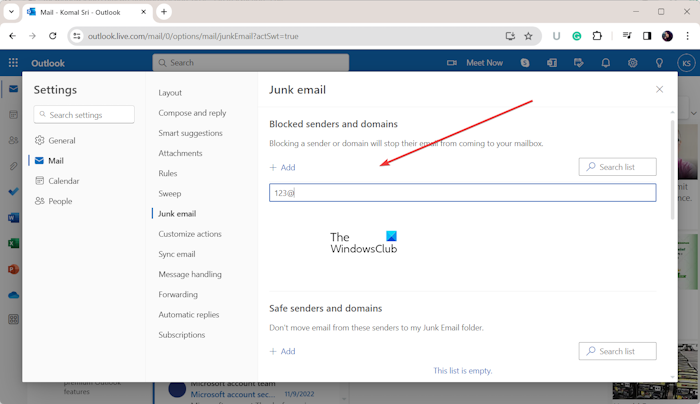Viewport: 700px width, 404px height.
Task: Search the safe senders list
Action: point(617,351)
